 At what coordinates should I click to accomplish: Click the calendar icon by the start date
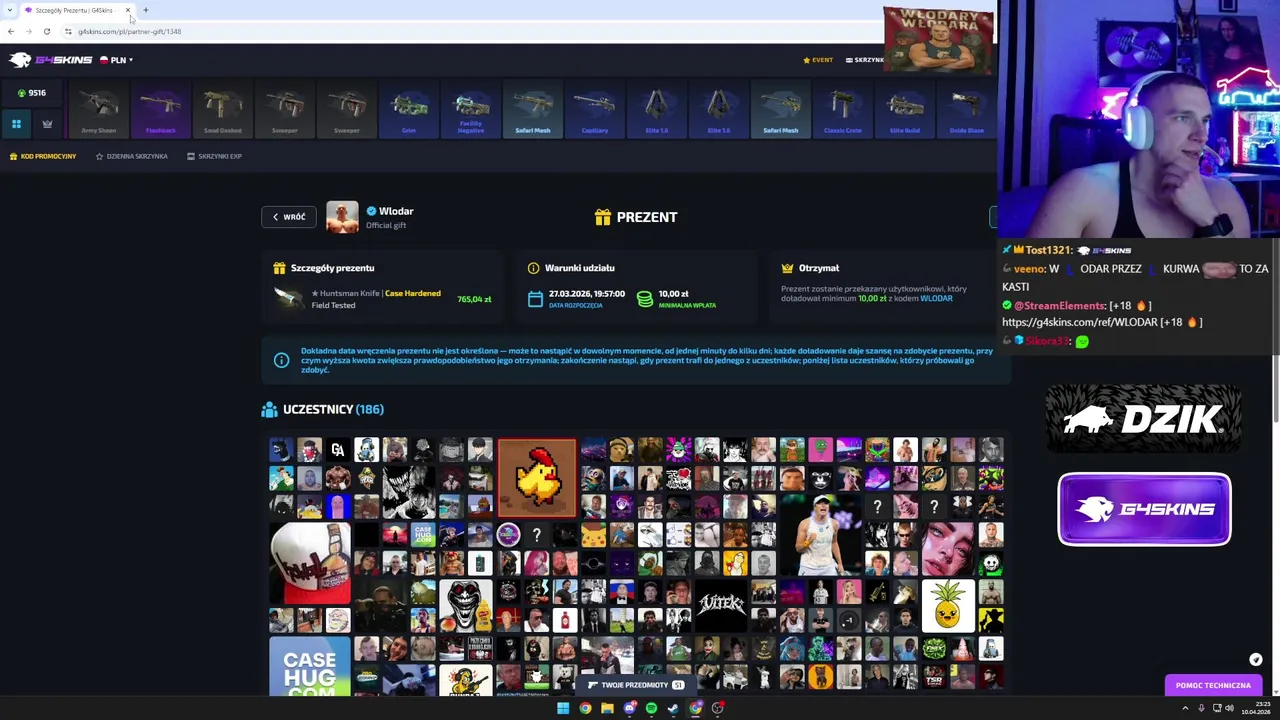coord(535,299)
